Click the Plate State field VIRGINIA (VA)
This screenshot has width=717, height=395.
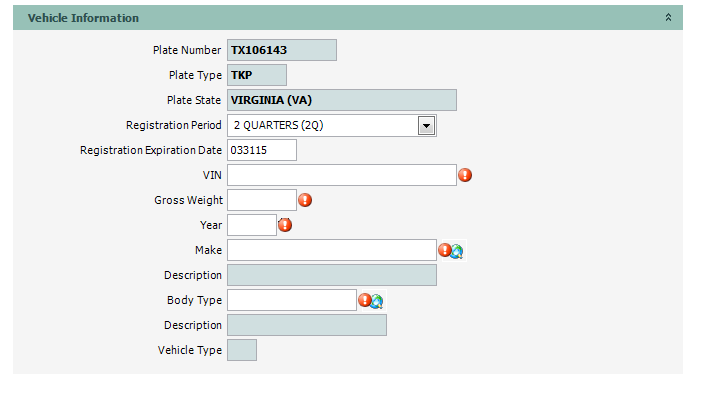[x=342, y=100]
